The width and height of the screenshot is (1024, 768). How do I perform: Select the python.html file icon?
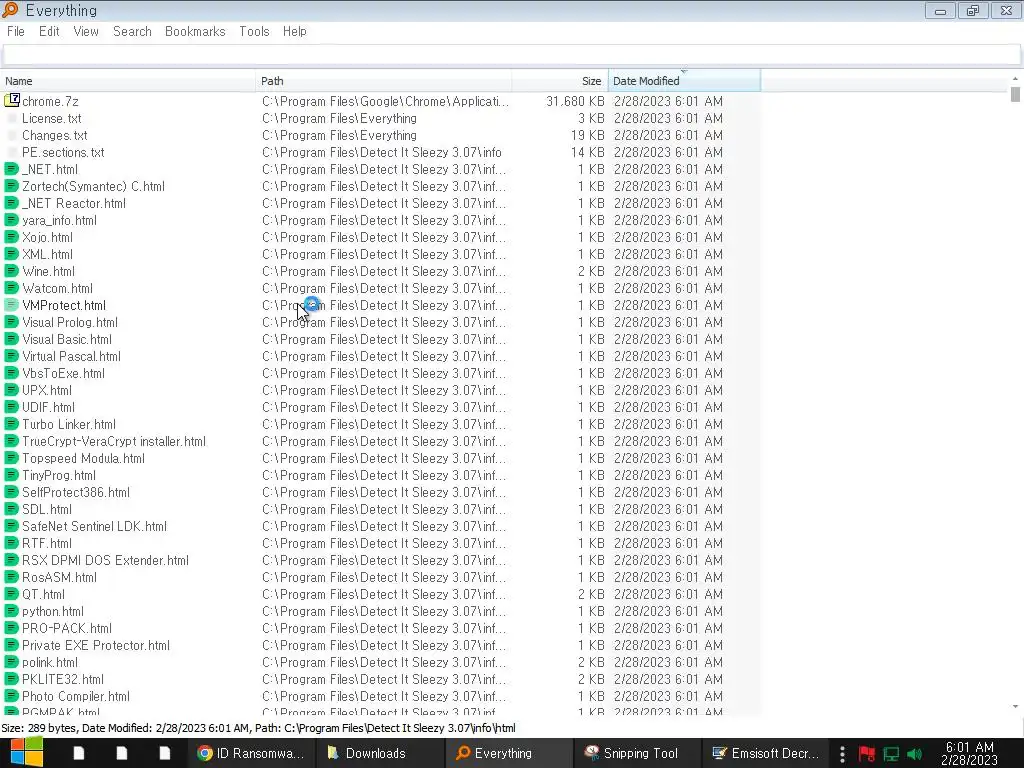[x=12, y=611]
